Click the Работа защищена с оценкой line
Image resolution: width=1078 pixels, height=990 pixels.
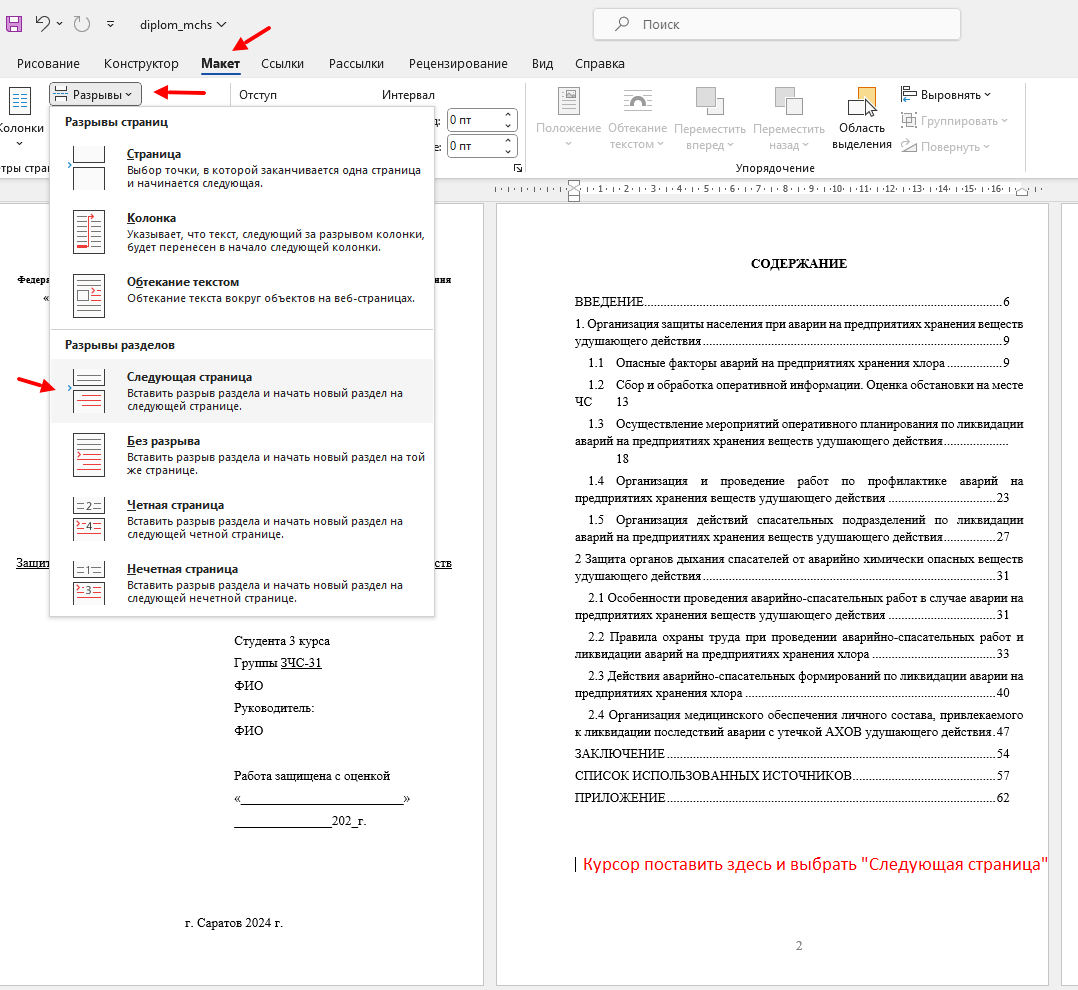point(312,776)
